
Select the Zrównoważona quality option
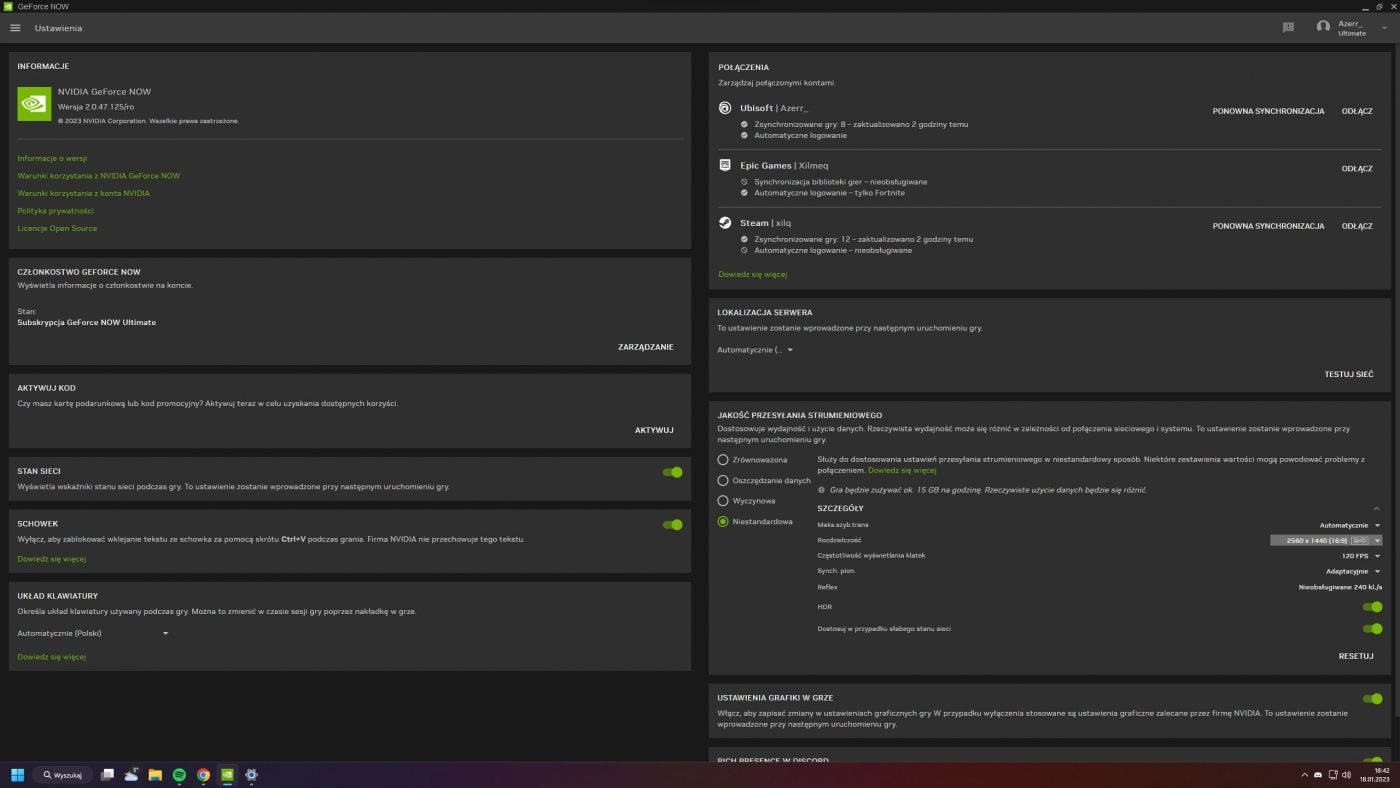point(723,460)
